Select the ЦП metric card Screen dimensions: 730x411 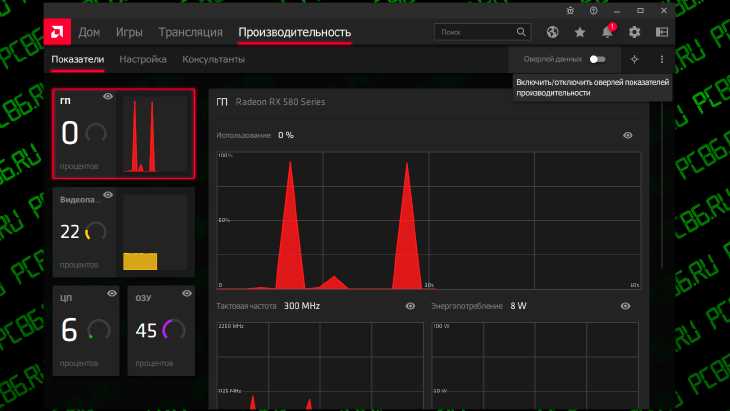pos(86,330)
